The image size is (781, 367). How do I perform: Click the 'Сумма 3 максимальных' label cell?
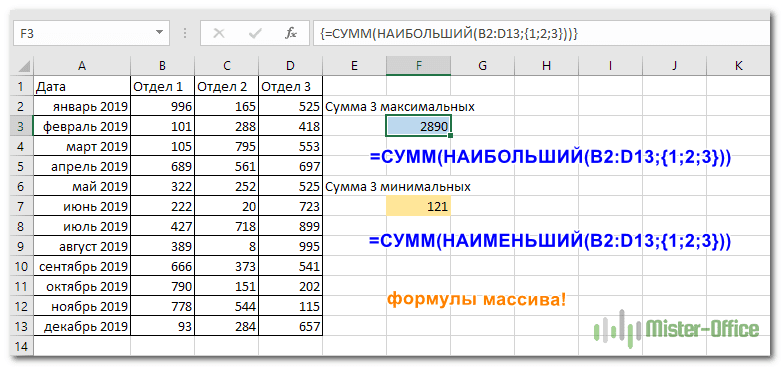pyautogui.click(x=399, y=107)
